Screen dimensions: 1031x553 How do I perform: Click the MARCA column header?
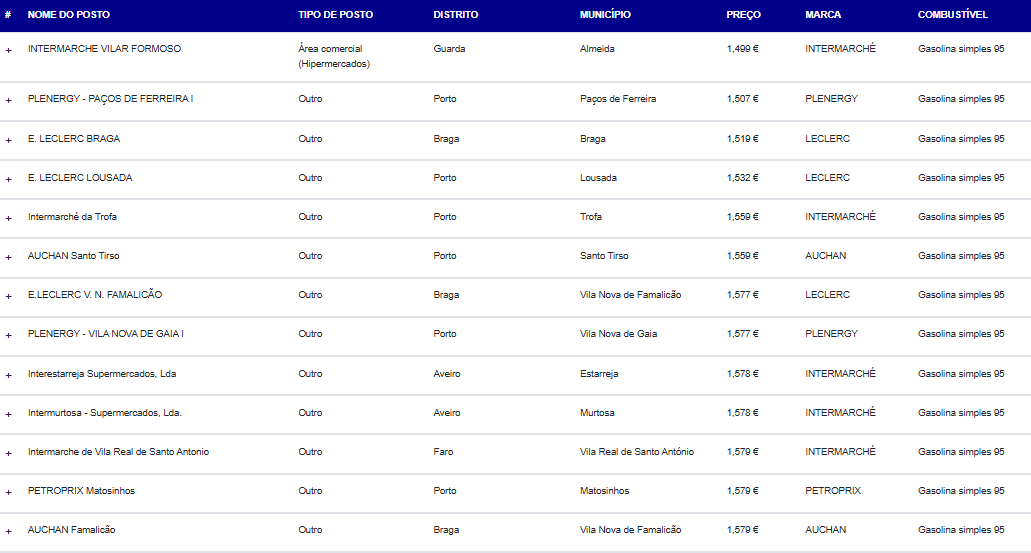[823, 15]
